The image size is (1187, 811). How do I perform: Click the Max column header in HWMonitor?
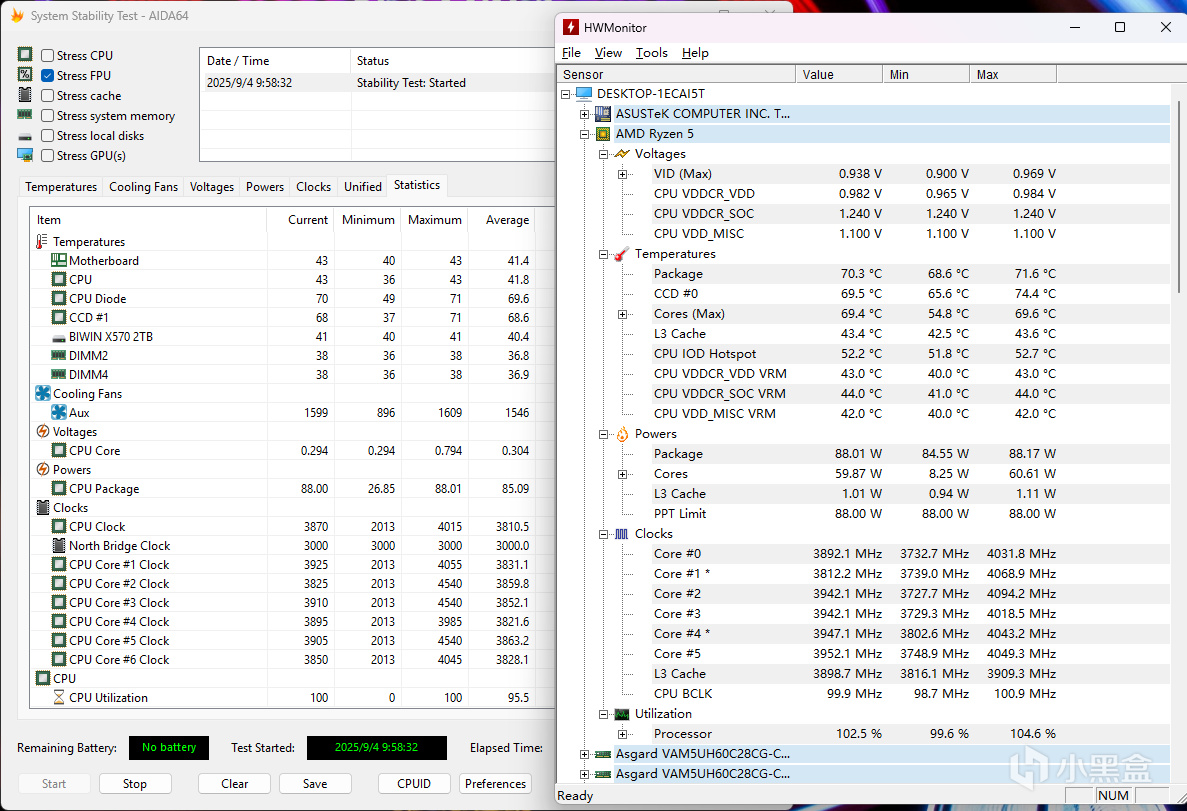click(x=1013, y=74)
